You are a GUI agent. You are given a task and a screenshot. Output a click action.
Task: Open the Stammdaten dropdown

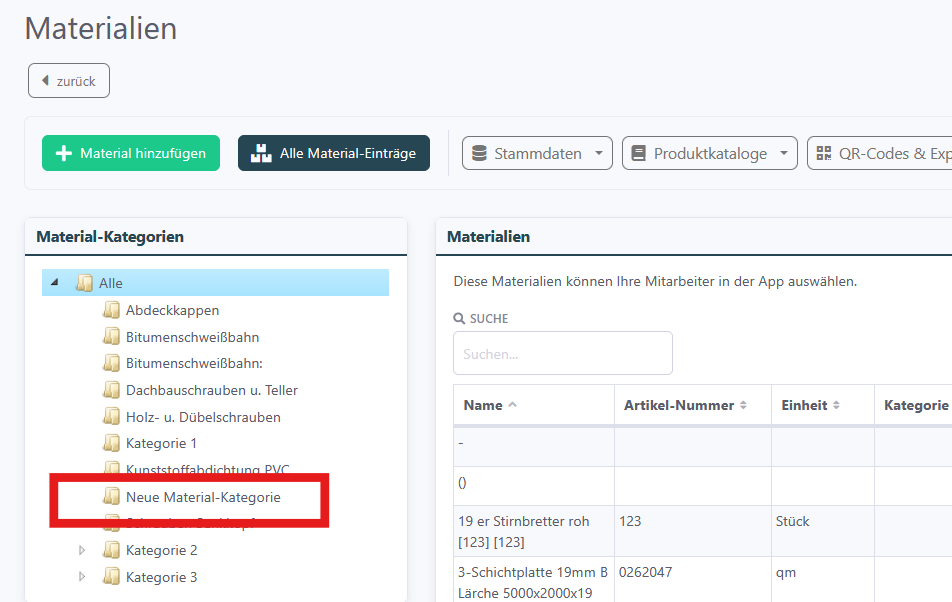pyautogui.click(x=537, y=153)
